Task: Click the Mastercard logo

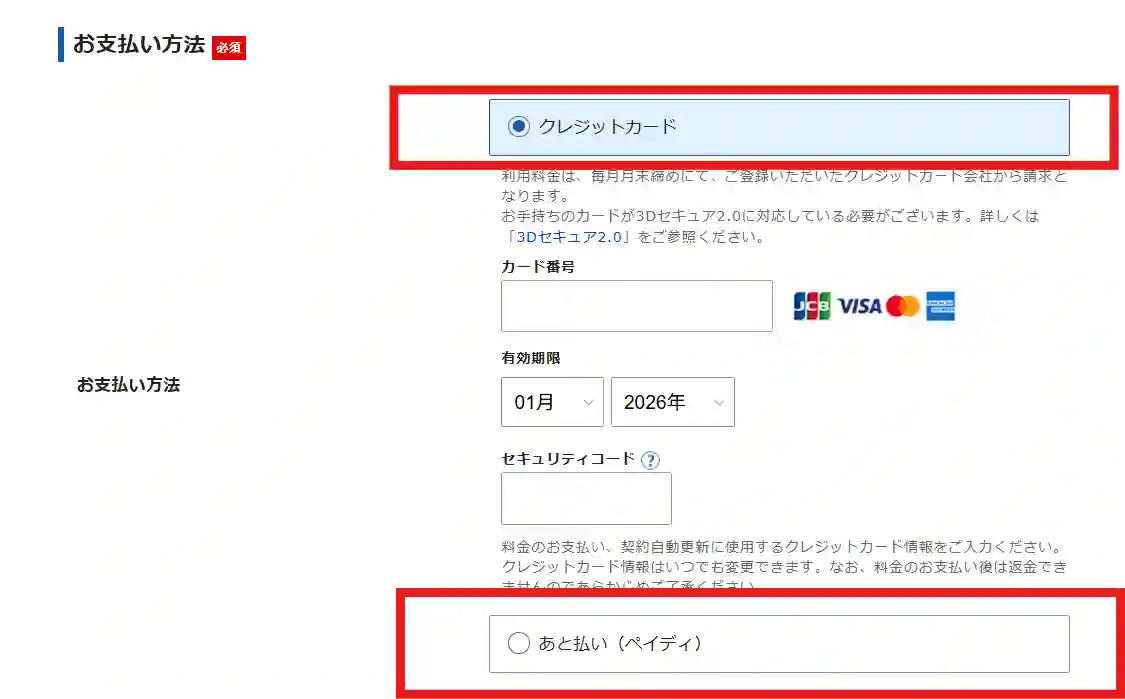Action: [x=903, y=306]
